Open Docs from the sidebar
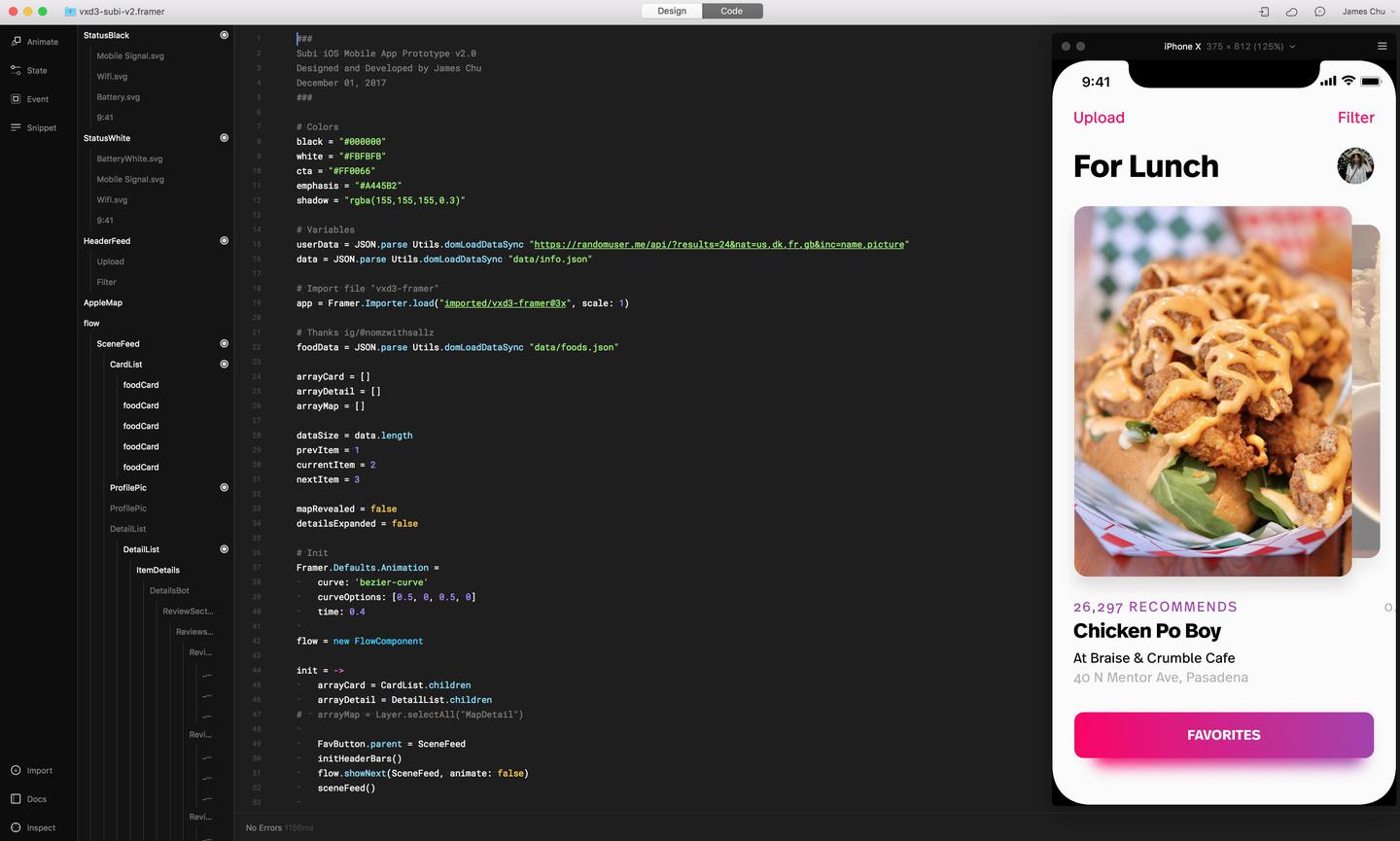1400x841 pixels. pyautogui.click(x=28, y=799)
